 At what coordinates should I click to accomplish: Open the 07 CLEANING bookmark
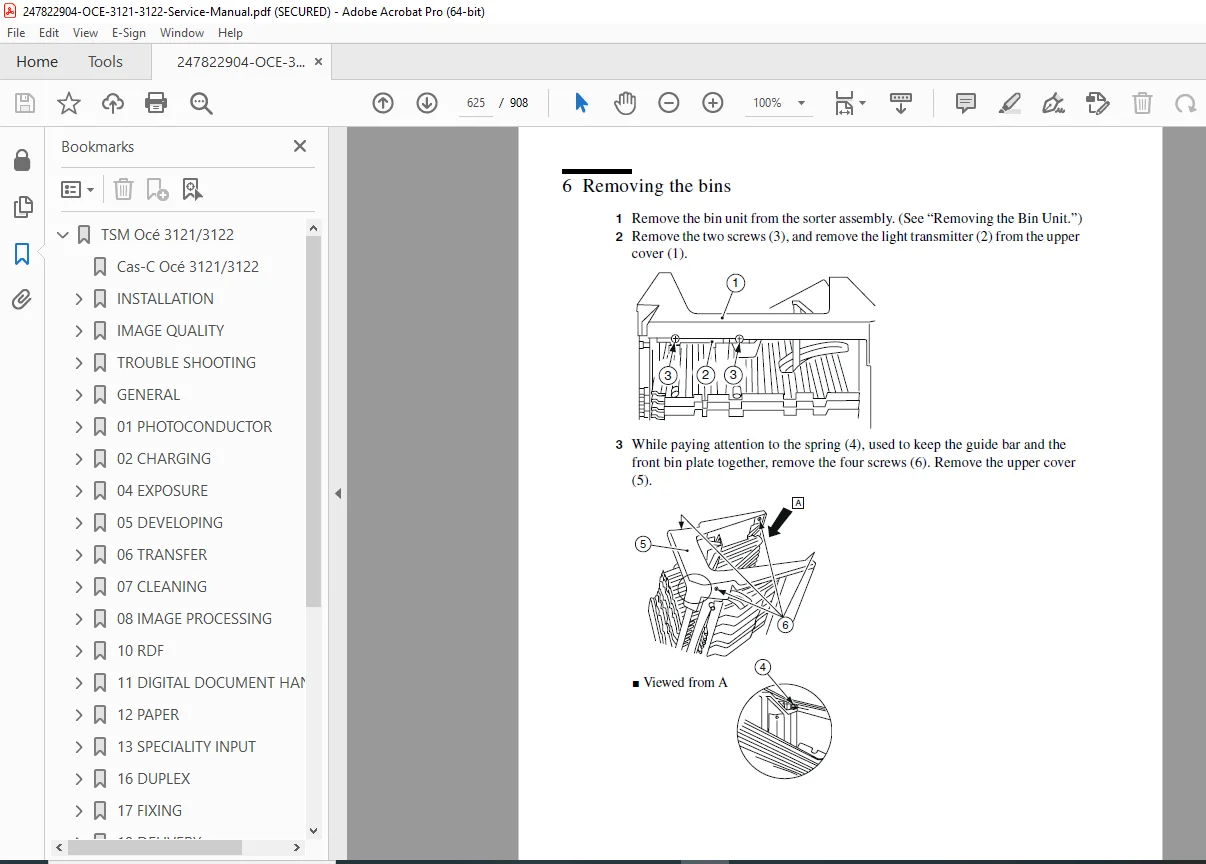(162, 587)
